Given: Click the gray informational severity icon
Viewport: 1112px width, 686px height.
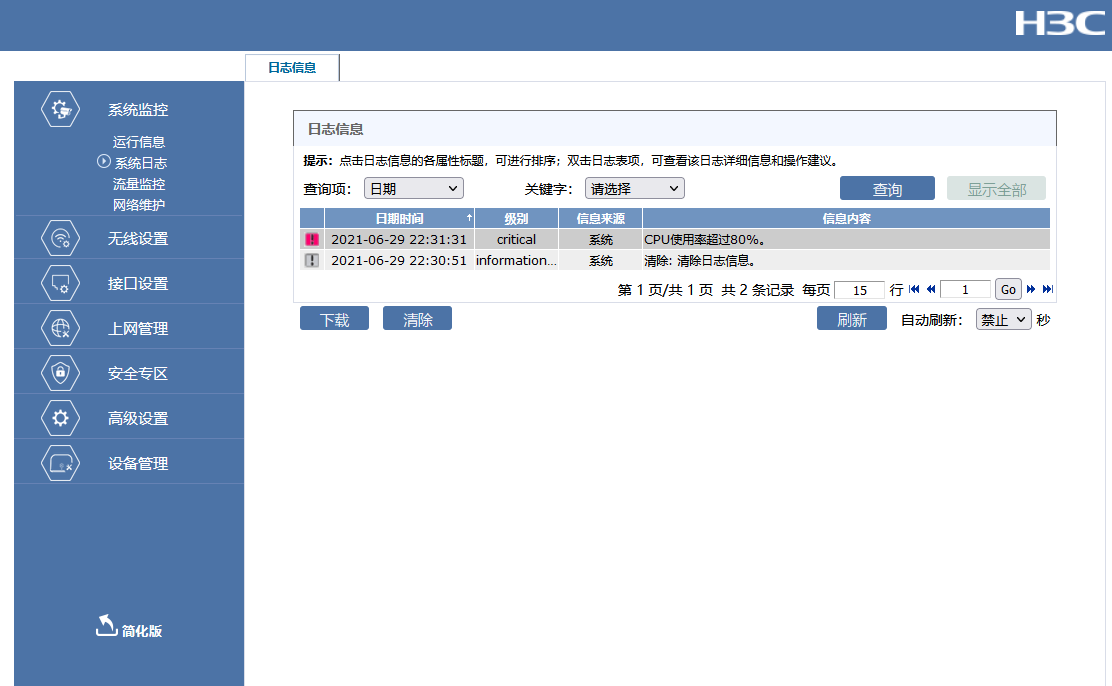Looking at the screenshot, I should [311, 260].
